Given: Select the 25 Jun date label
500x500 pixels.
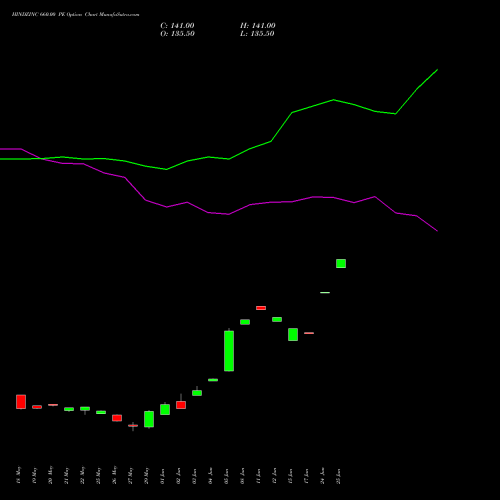Looking at the screenshot, I should [338, 476].
